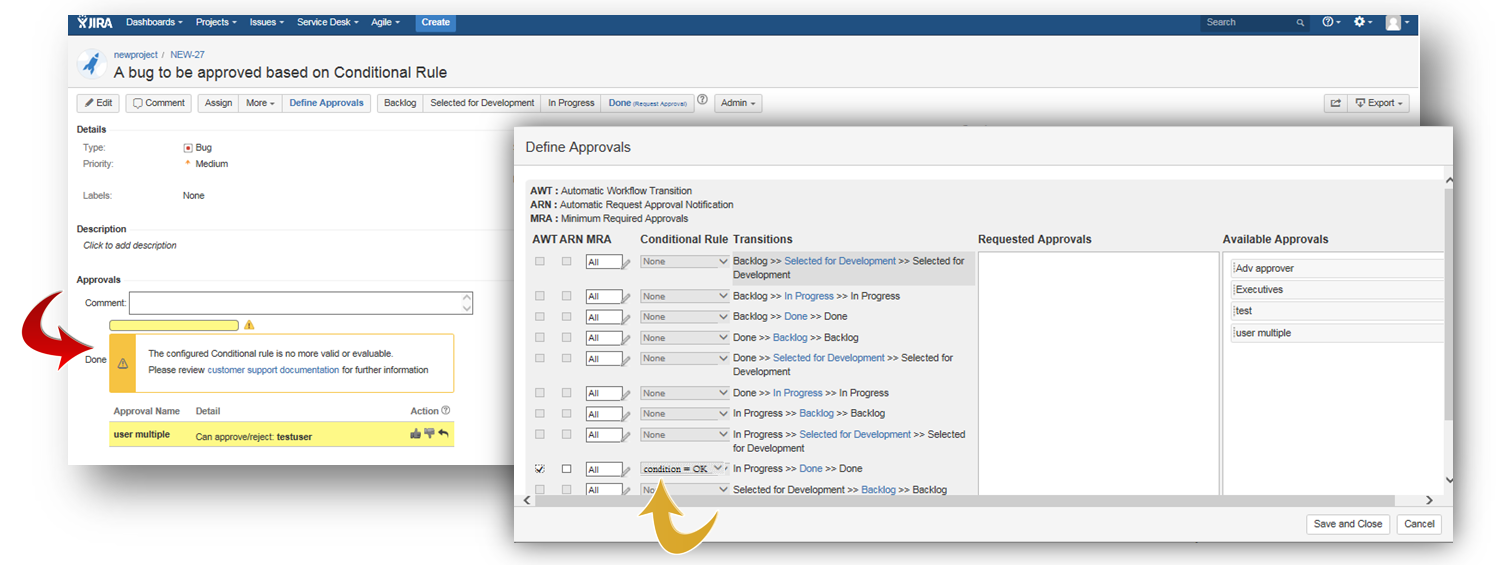Click the help icon next to Action
Image resolution: width=1496 pixels, height=565 pixels.
[x=446, y=411]
